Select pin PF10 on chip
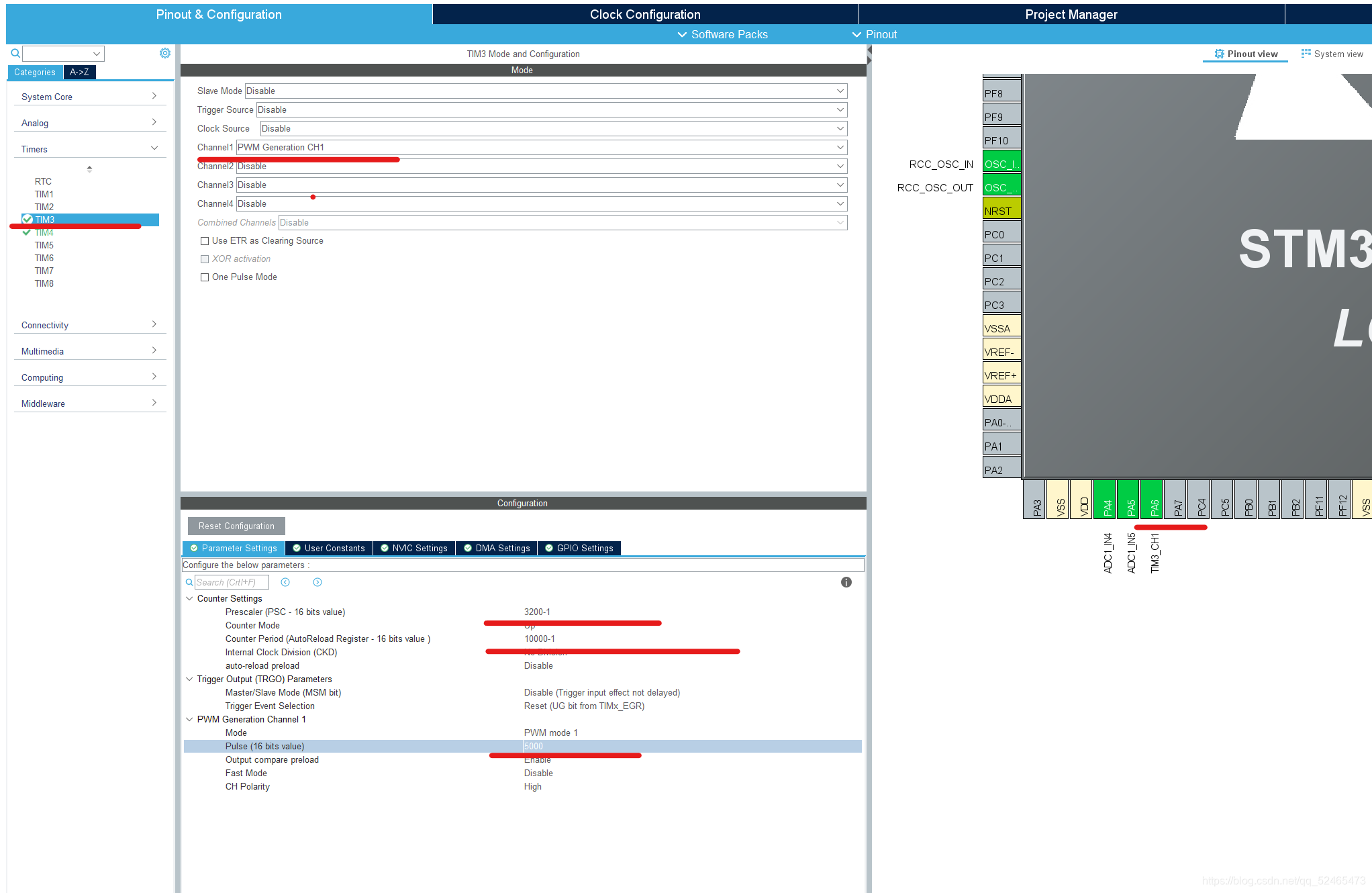 tap(1001, 138)
